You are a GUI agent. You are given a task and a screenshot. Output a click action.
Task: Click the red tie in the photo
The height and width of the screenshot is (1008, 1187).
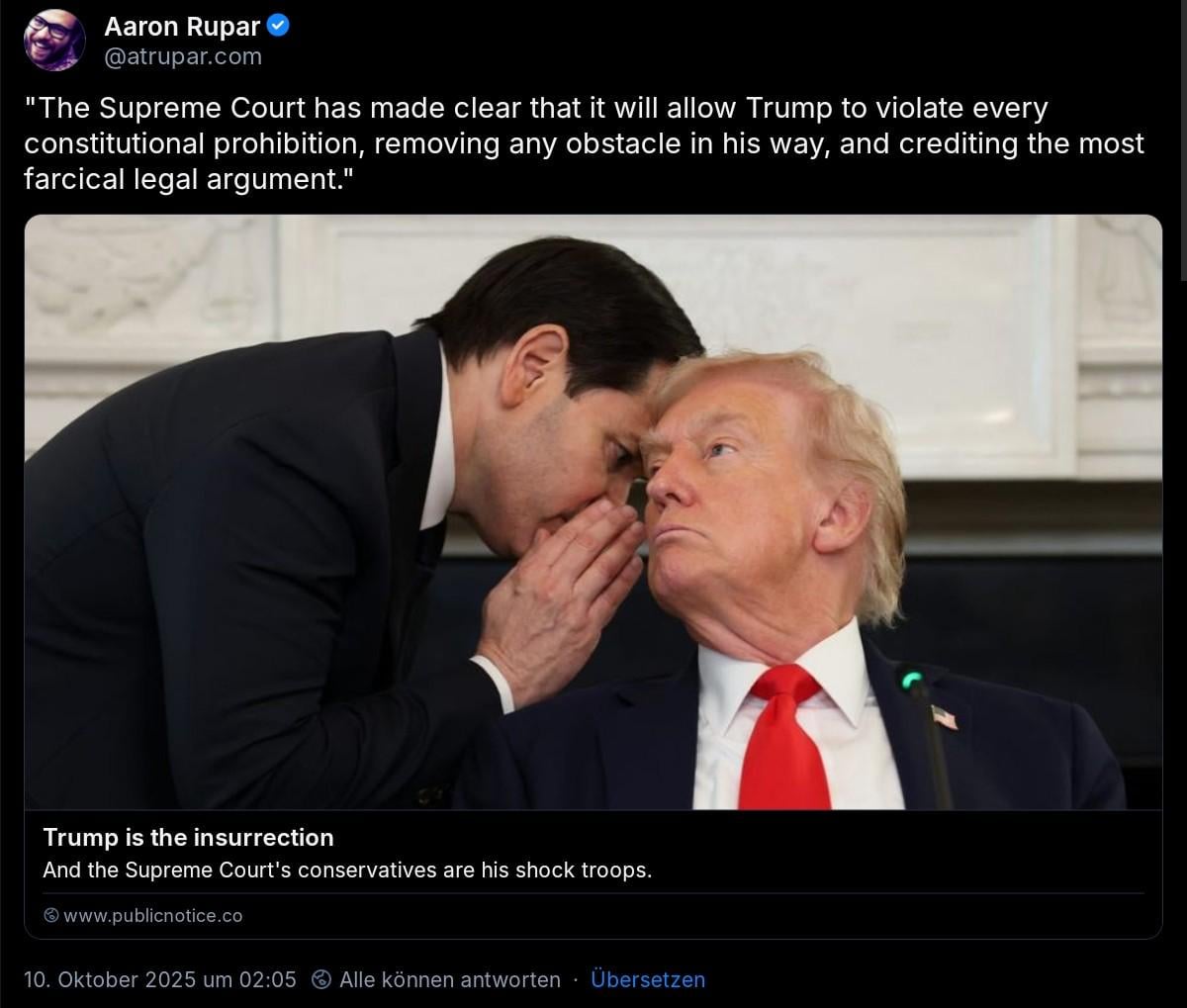(783, 737)
